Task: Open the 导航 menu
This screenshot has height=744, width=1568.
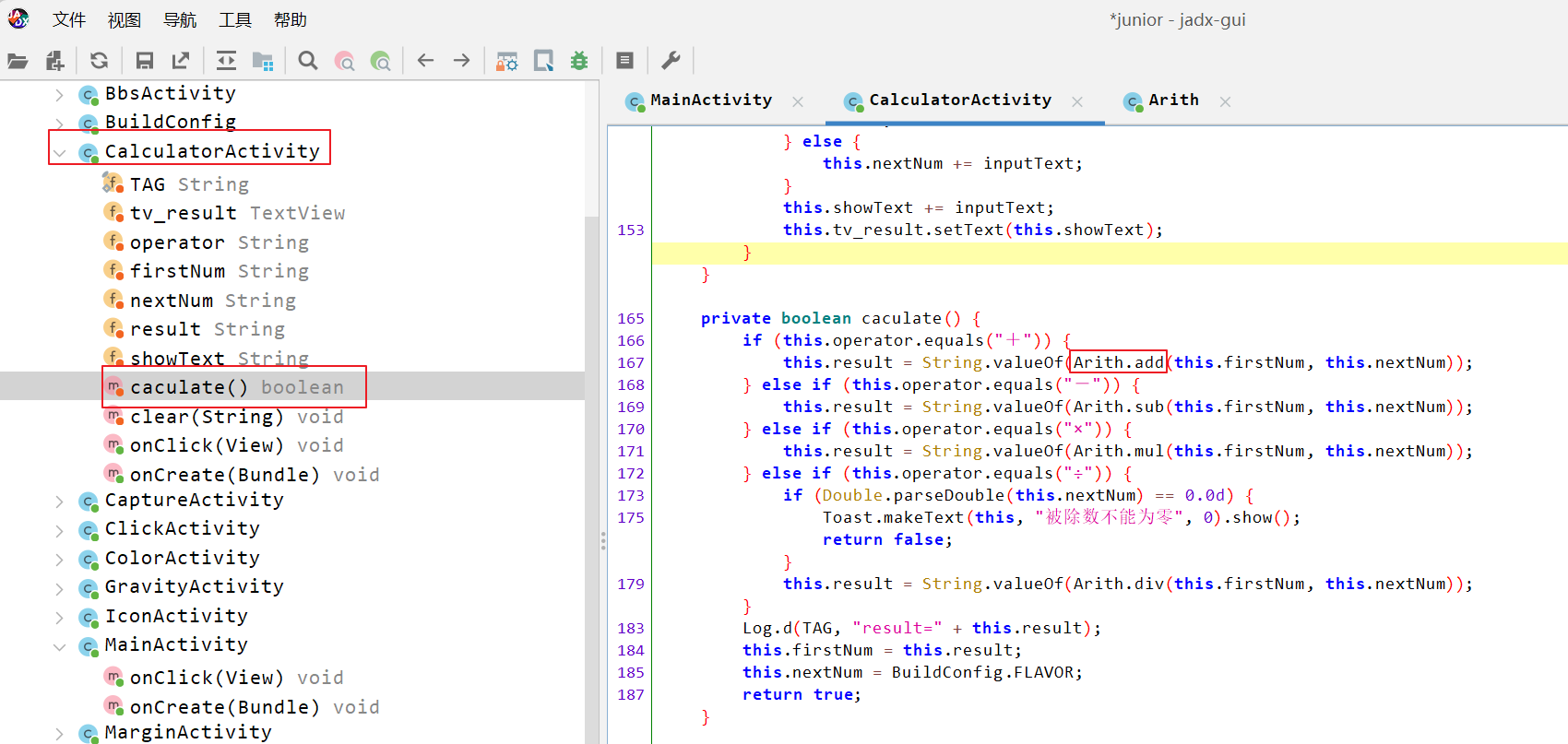Action: [x=180, y=20]
